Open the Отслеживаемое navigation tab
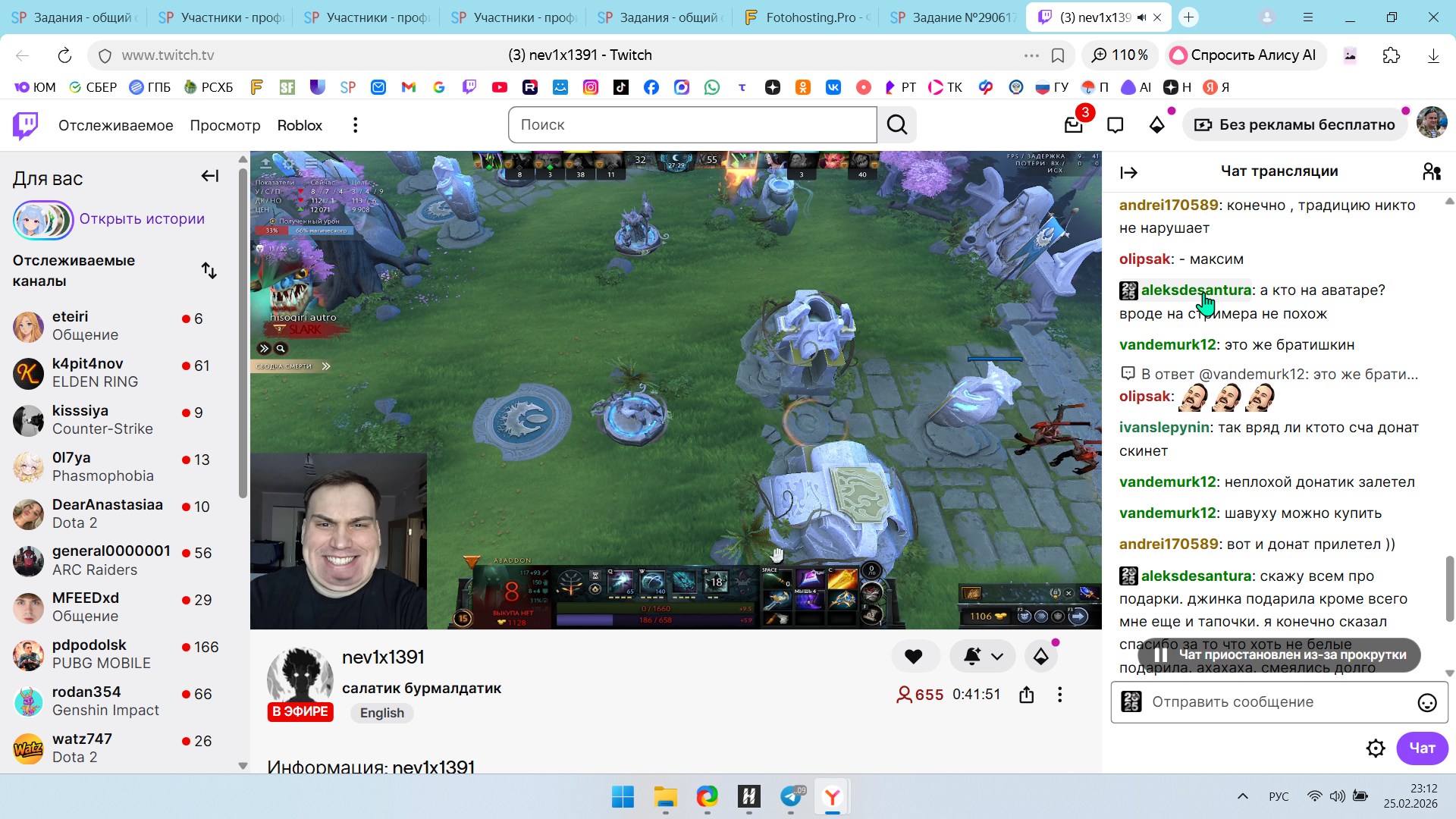 click(x=115, y=125)
